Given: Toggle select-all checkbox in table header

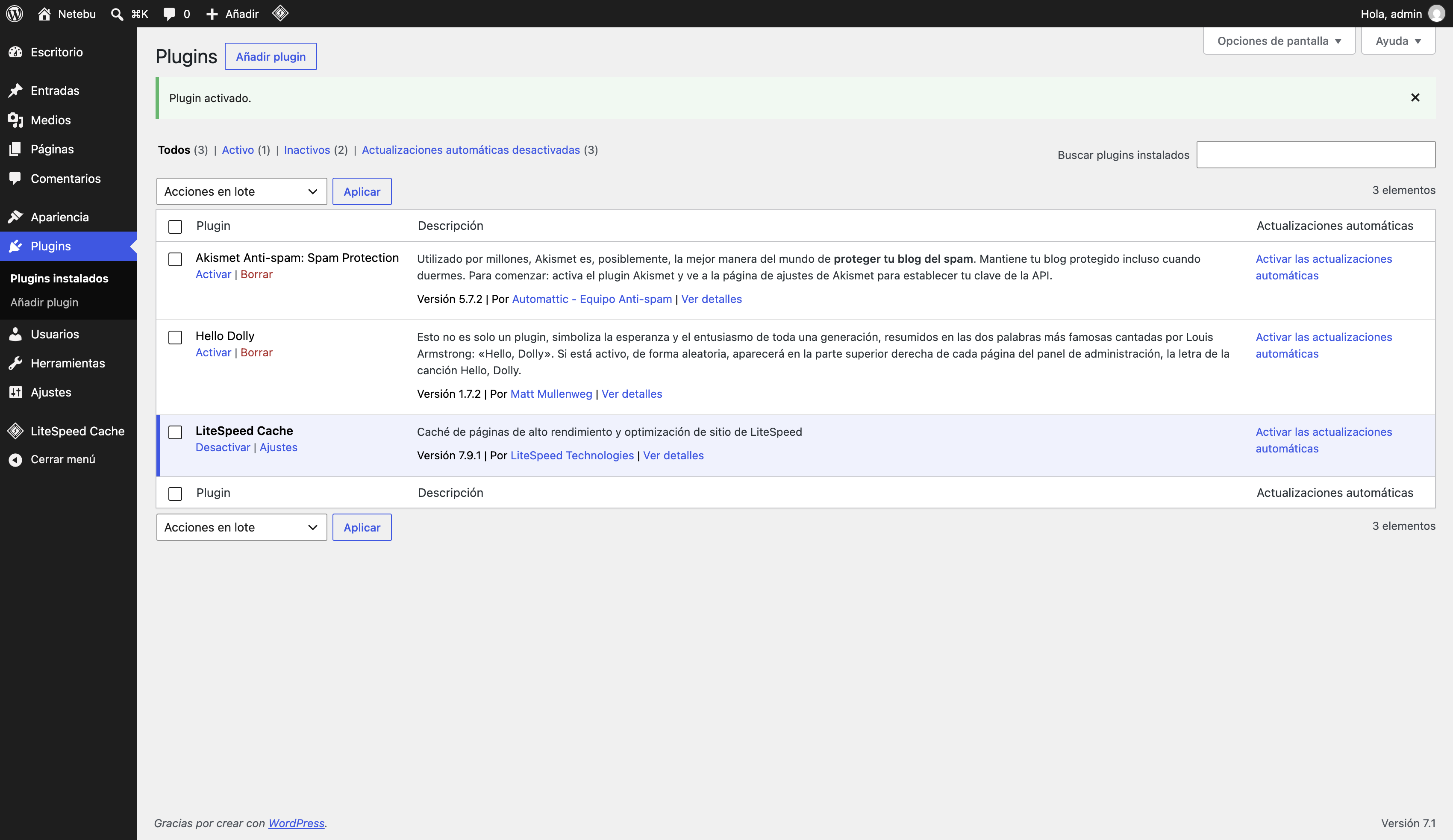Looking at the screenshot, I should click(175, 226).
